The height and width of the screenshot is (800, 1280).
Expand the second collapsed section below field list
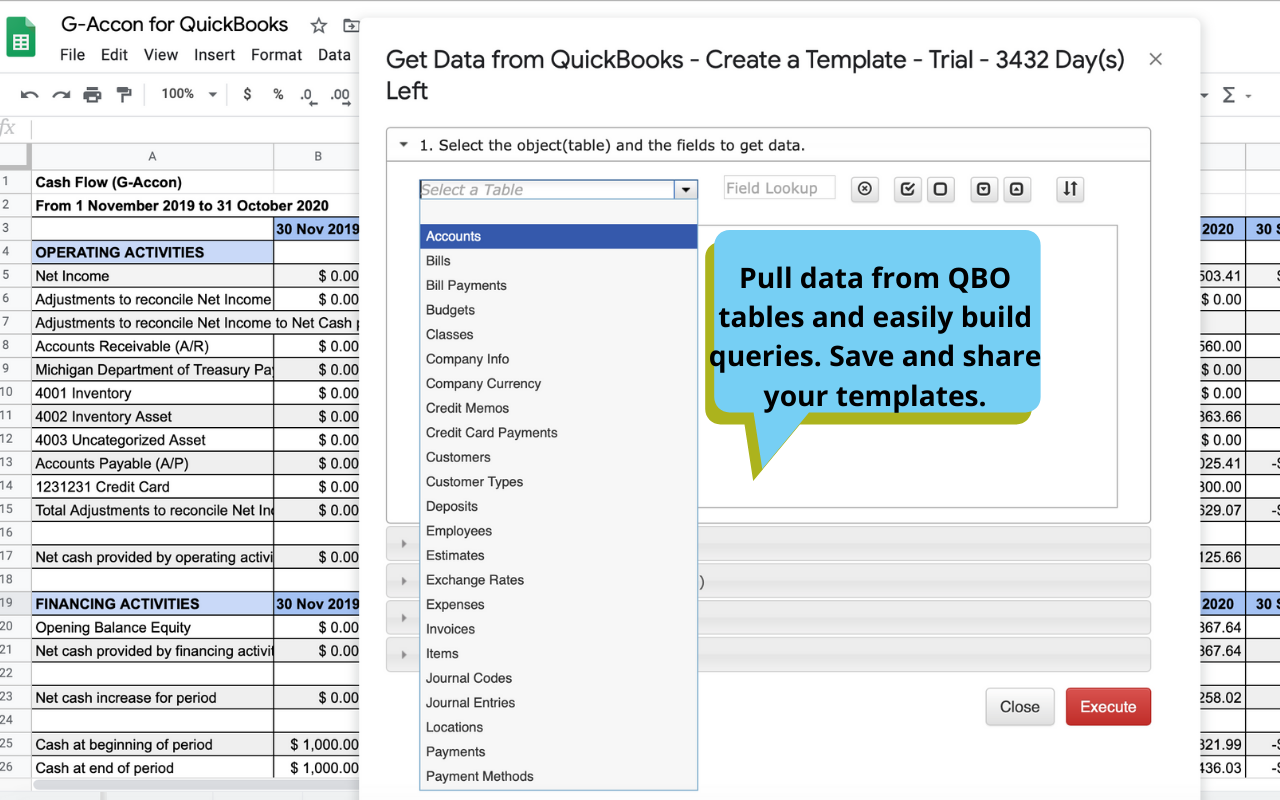point(404,581)
